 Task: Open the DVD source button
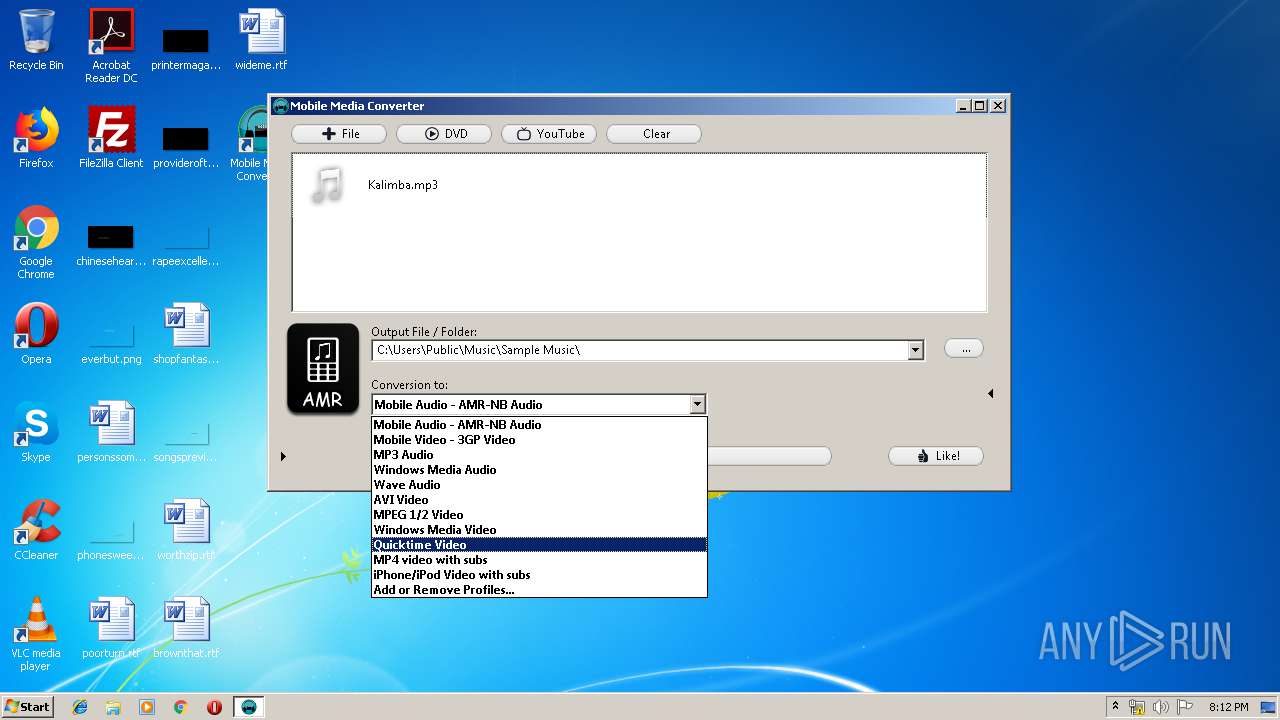[444, 134]
